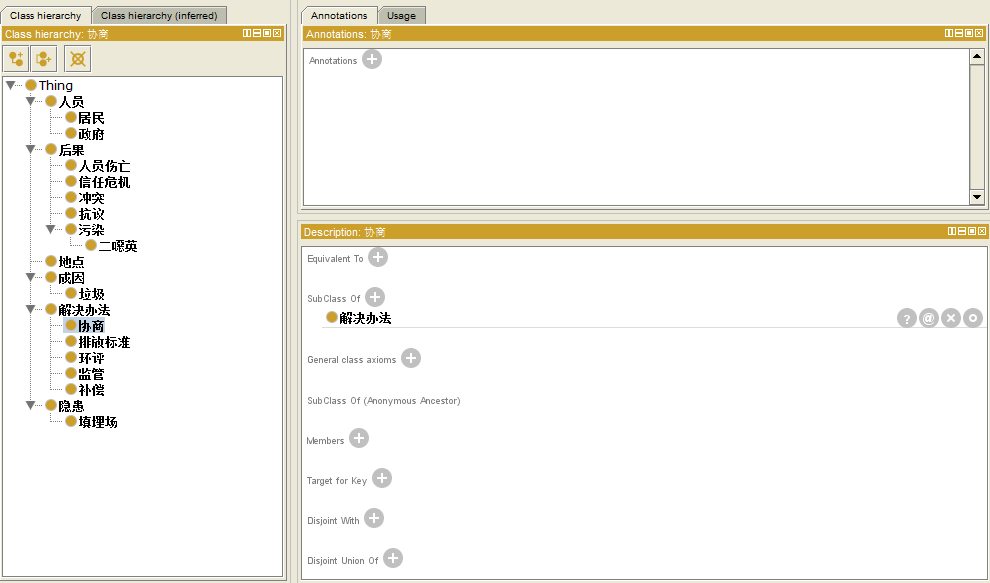Collapse the 隐患 tree node
Screen dimensions: 990x583
point(30,406)
